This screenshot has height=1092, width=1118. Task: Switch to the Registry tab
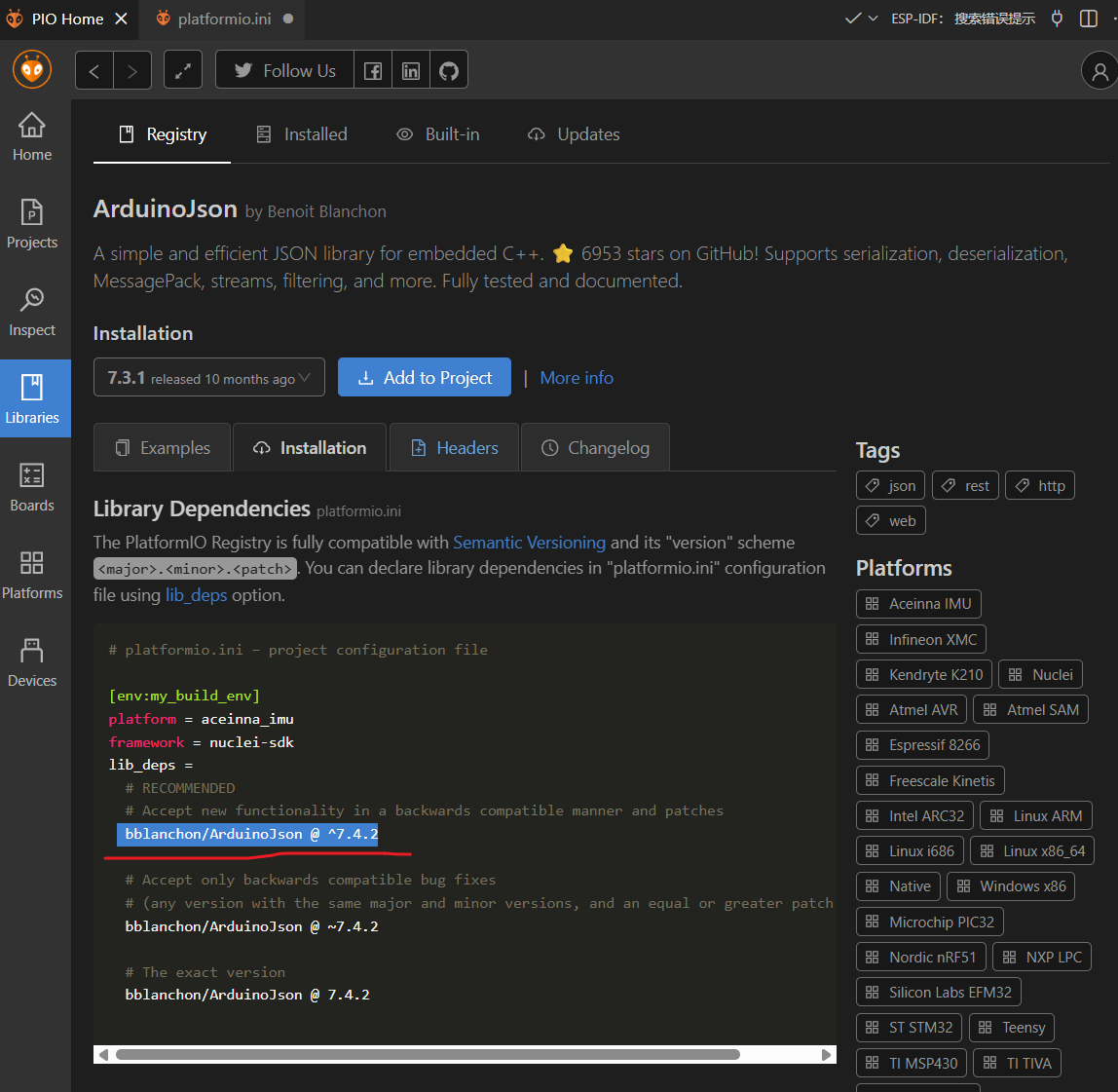(163, 134)
